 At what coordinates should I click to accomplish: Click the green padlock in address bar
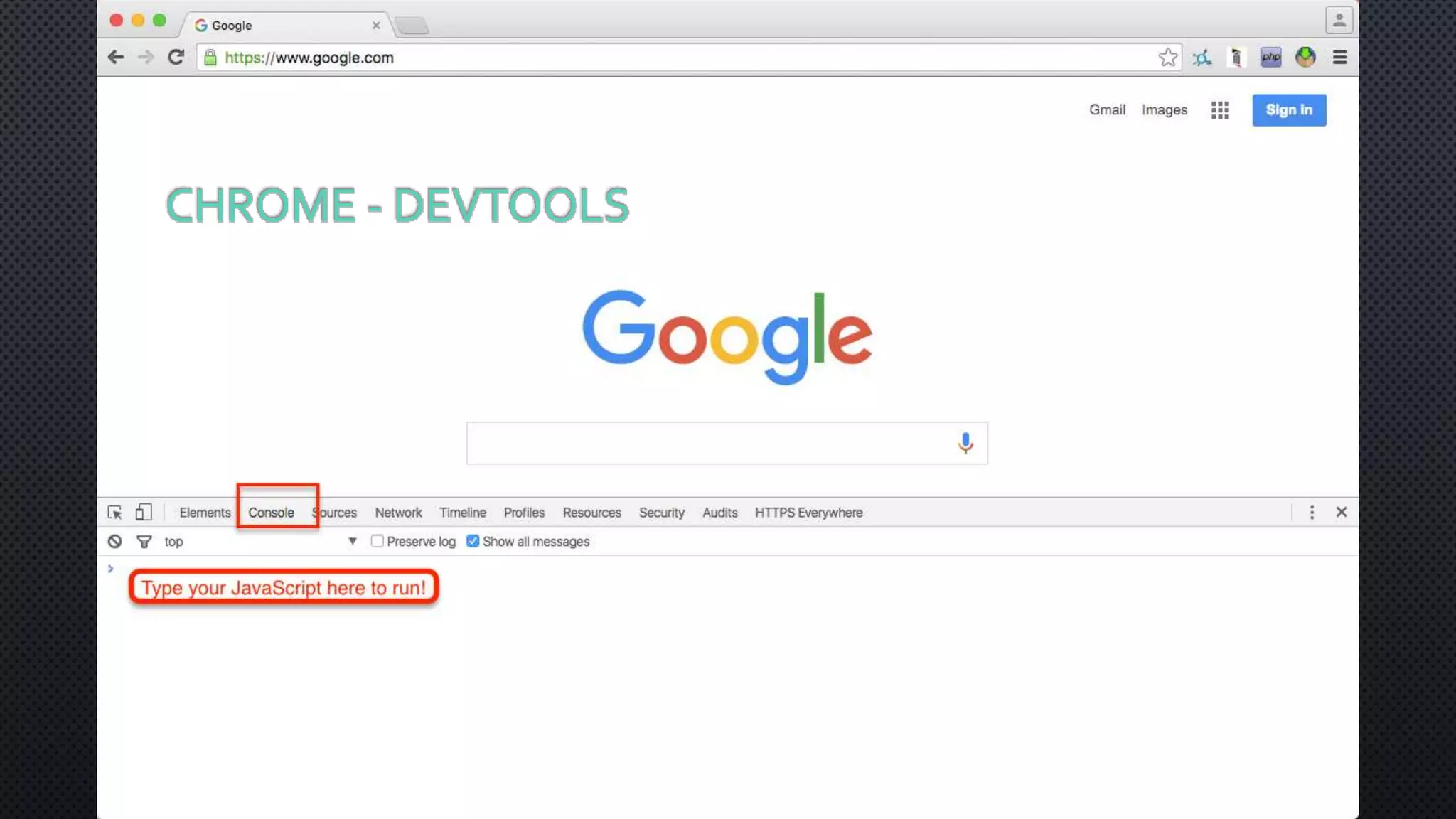(x=210, y=58)
